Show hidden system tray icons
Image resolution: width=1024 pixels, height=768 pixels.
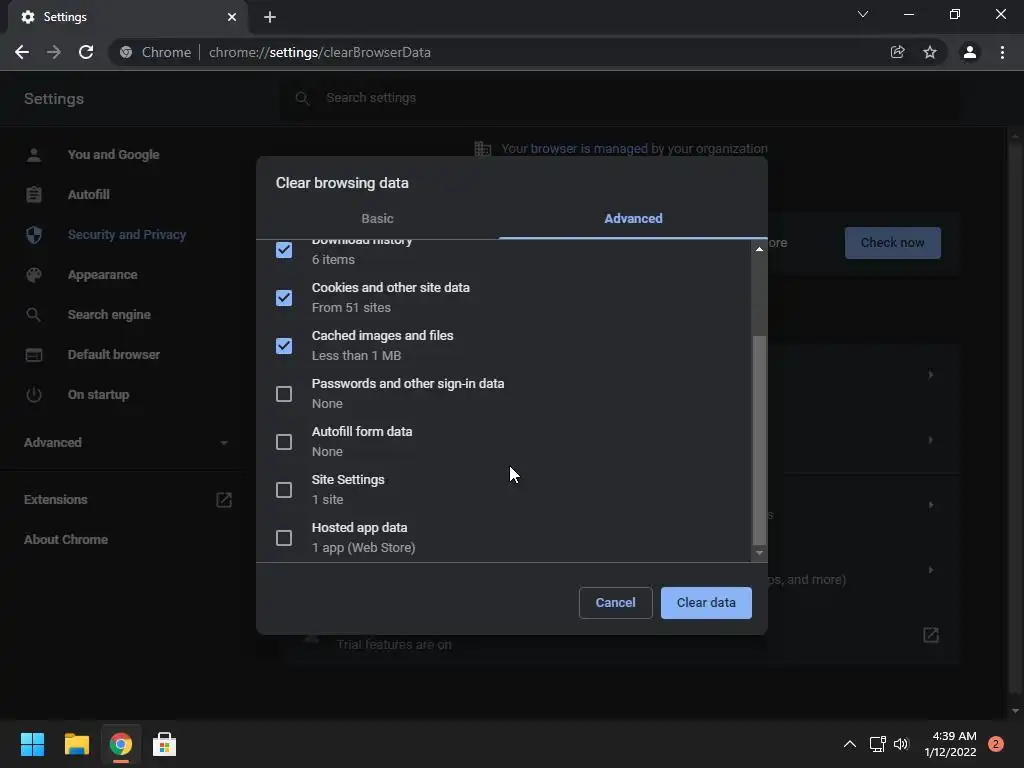[850, 744]
